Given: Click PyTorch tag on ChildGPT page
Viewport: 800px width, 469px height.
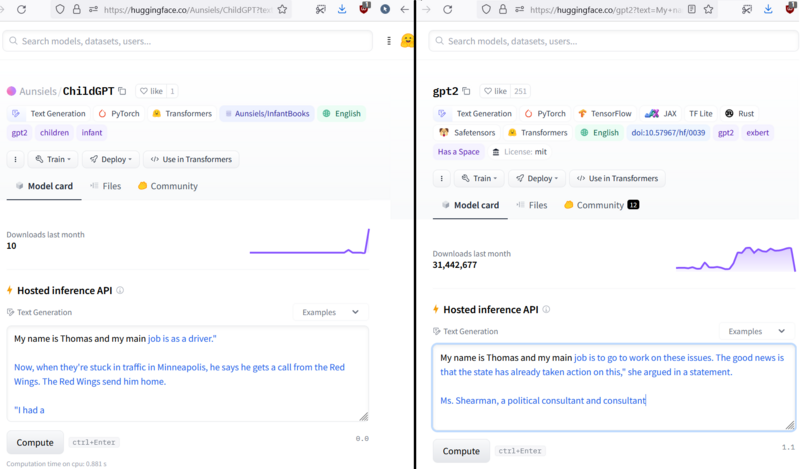Looking at the screenshot, I should (x=119, y=113).
